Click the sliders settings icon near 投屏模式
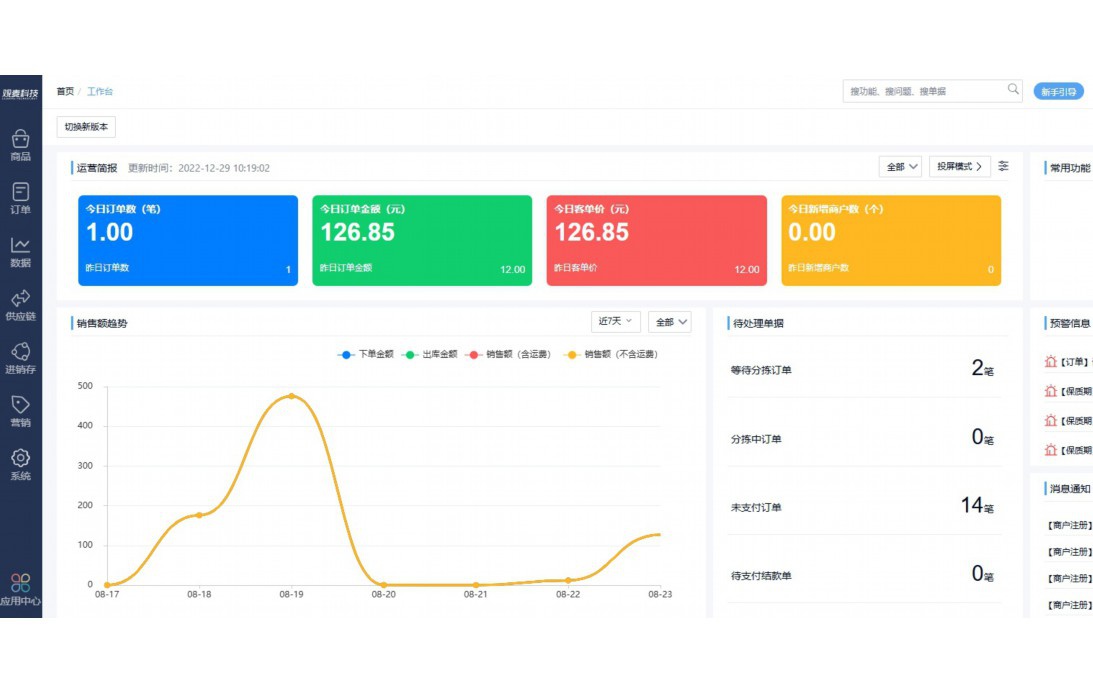The image size is (1093, 693). click(x=1003, y=166)
